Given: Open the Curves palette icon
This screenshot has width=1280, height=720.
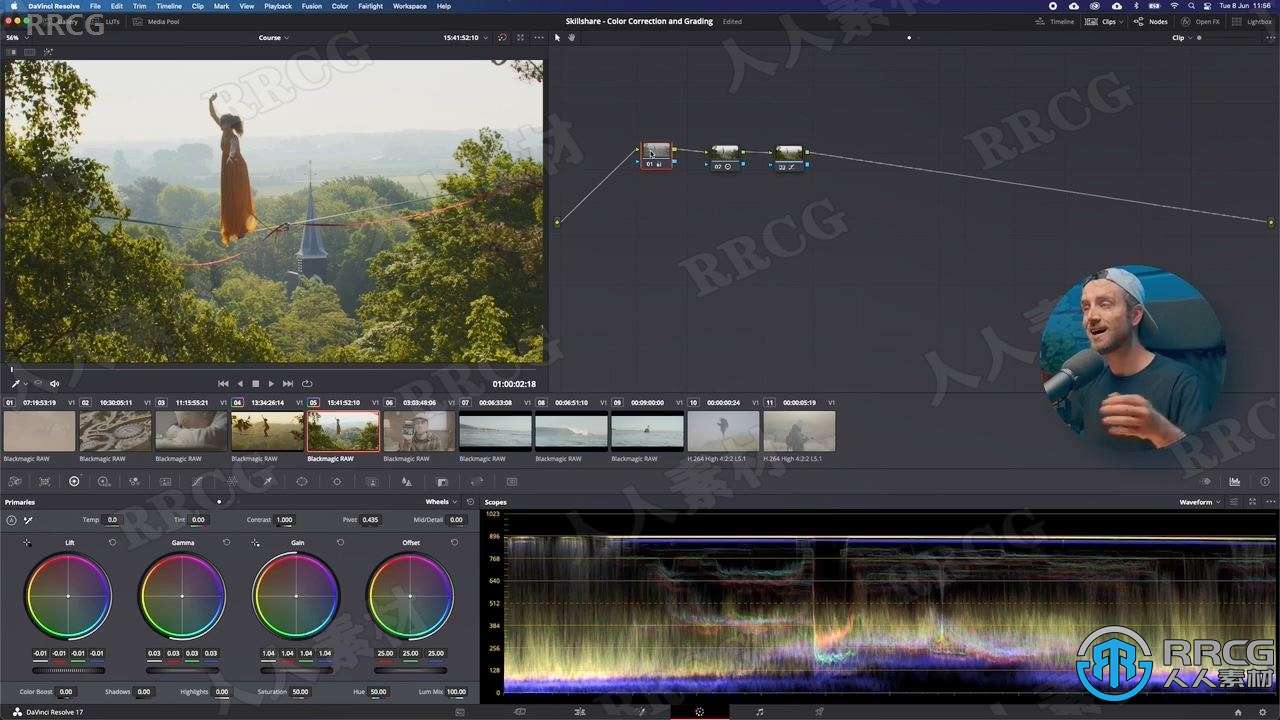Looking at the screenshot, I should pos(197,481).
